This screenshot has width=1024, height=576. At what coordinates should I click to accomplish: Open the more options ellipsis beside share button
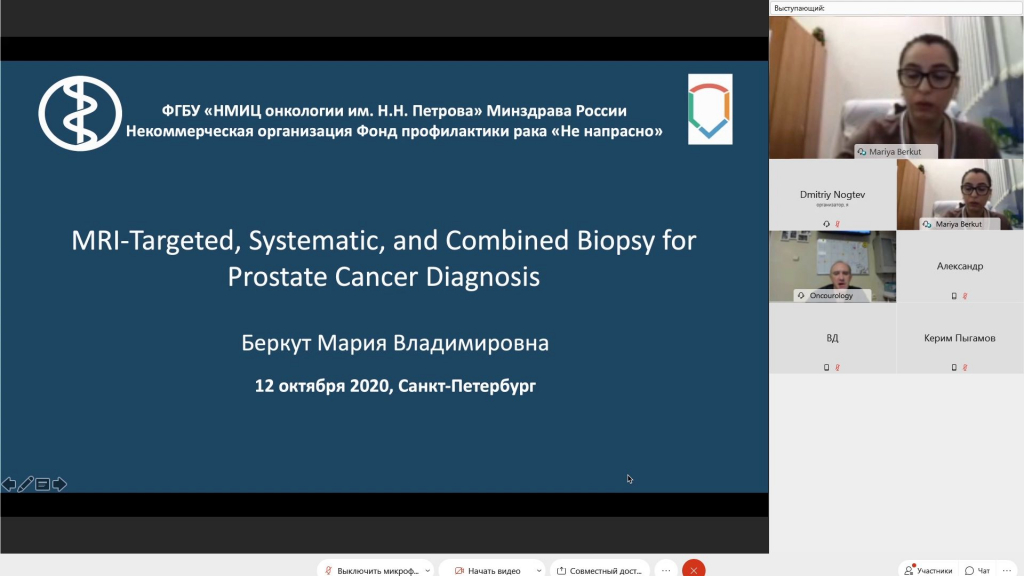click(666, 570)
